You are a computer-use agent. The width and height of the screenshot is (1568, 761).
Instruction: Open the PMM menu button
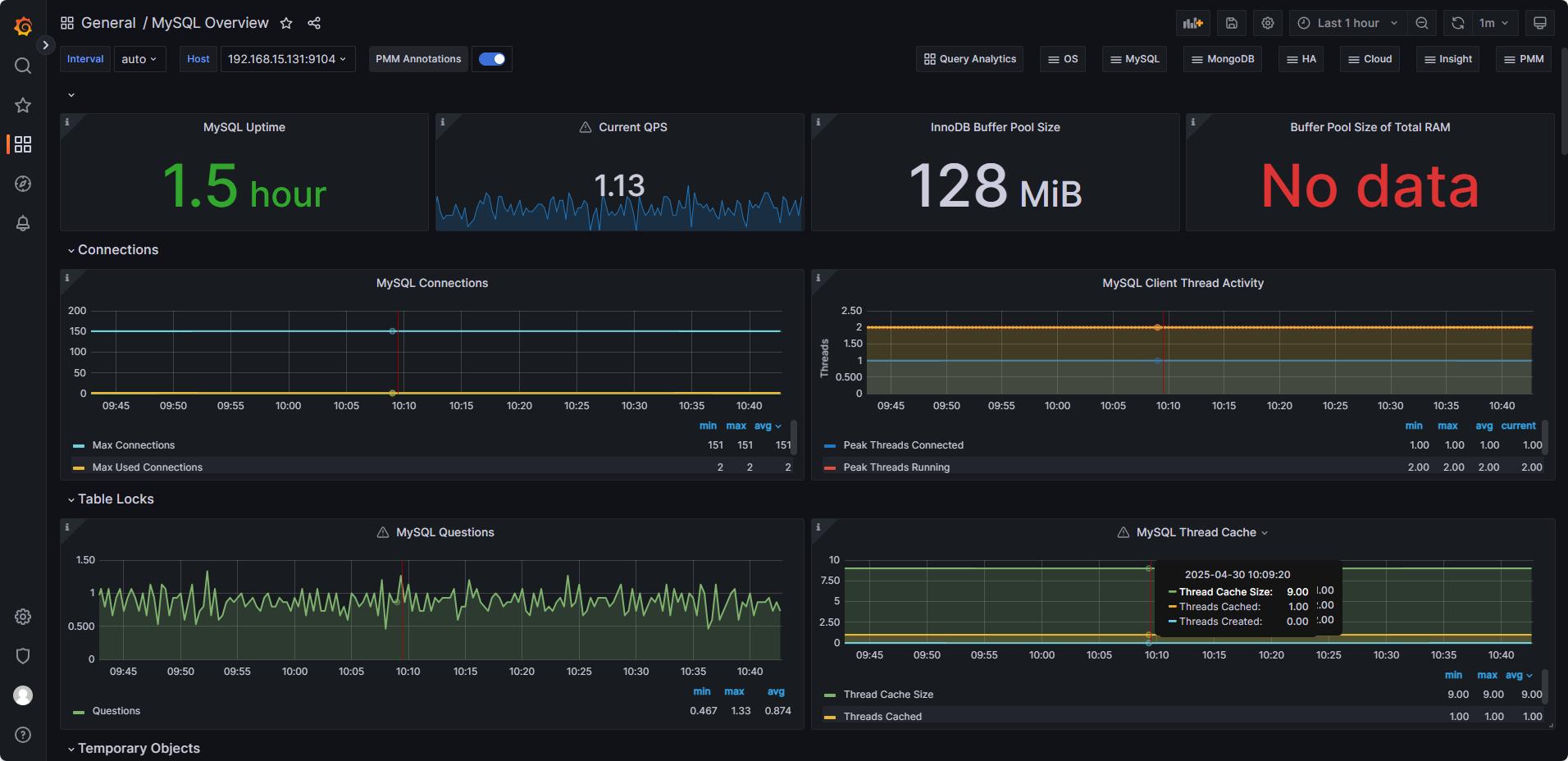coord(1524,59)
